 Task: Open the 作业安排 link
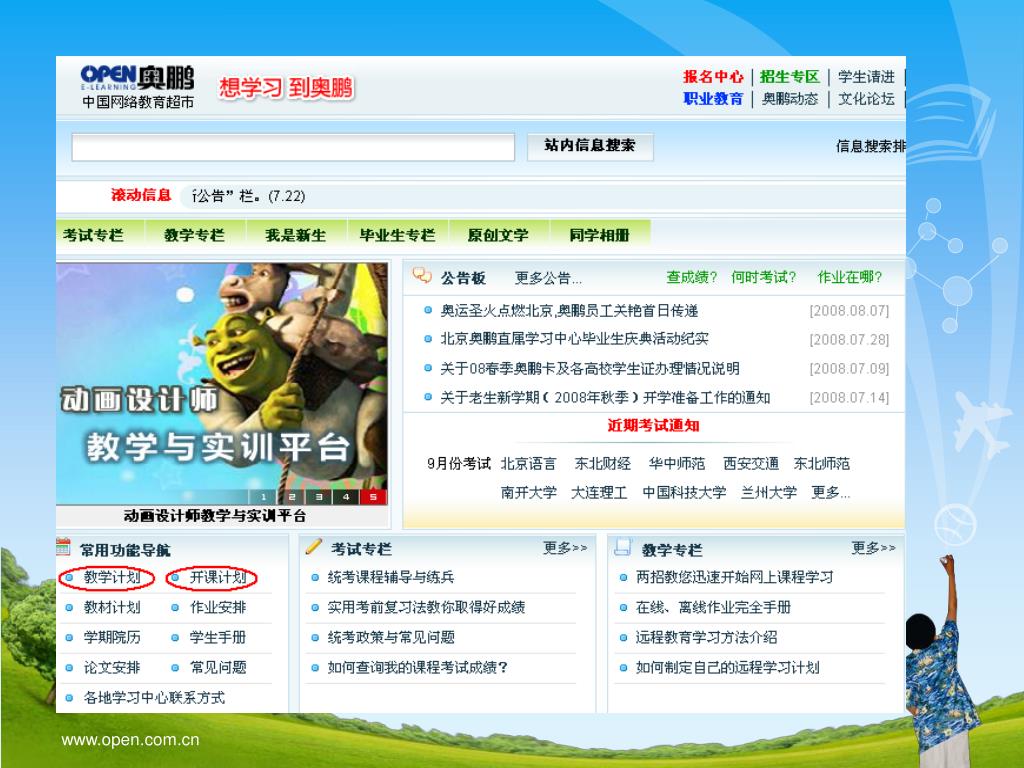(x=217, y=607)
